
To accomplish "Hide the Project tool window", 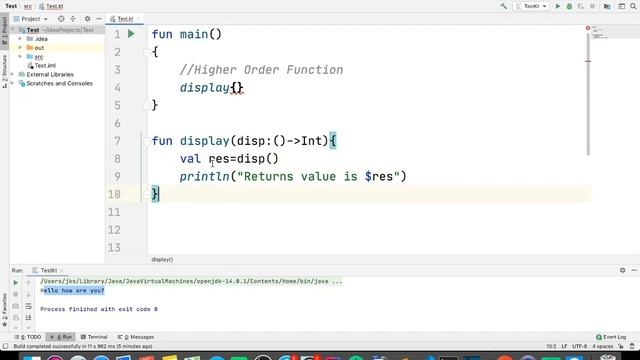I will tap(99, 19).
